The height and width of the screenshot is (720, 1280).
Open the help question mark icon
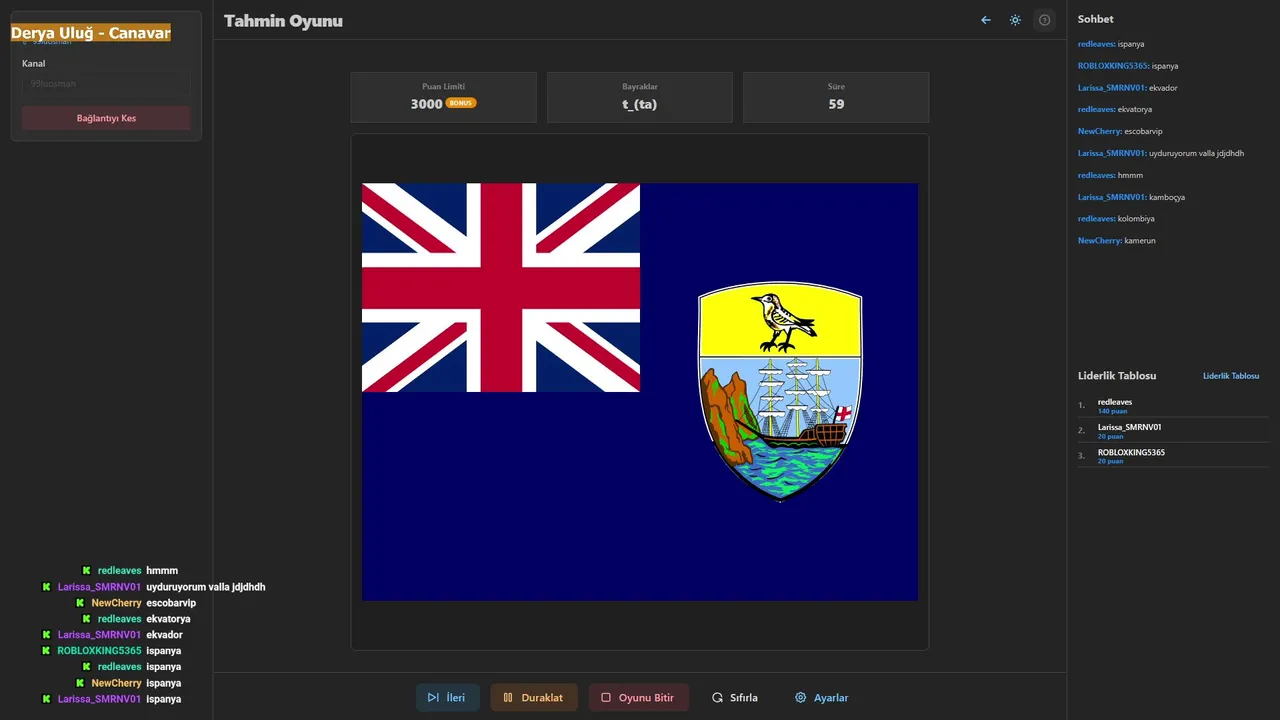[x=1044, y=20]
